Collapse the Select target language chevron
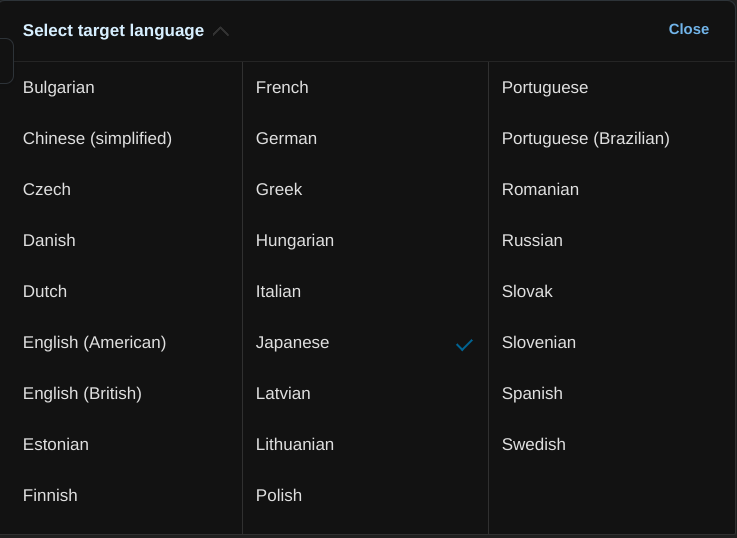 click(x=221, y=31)
